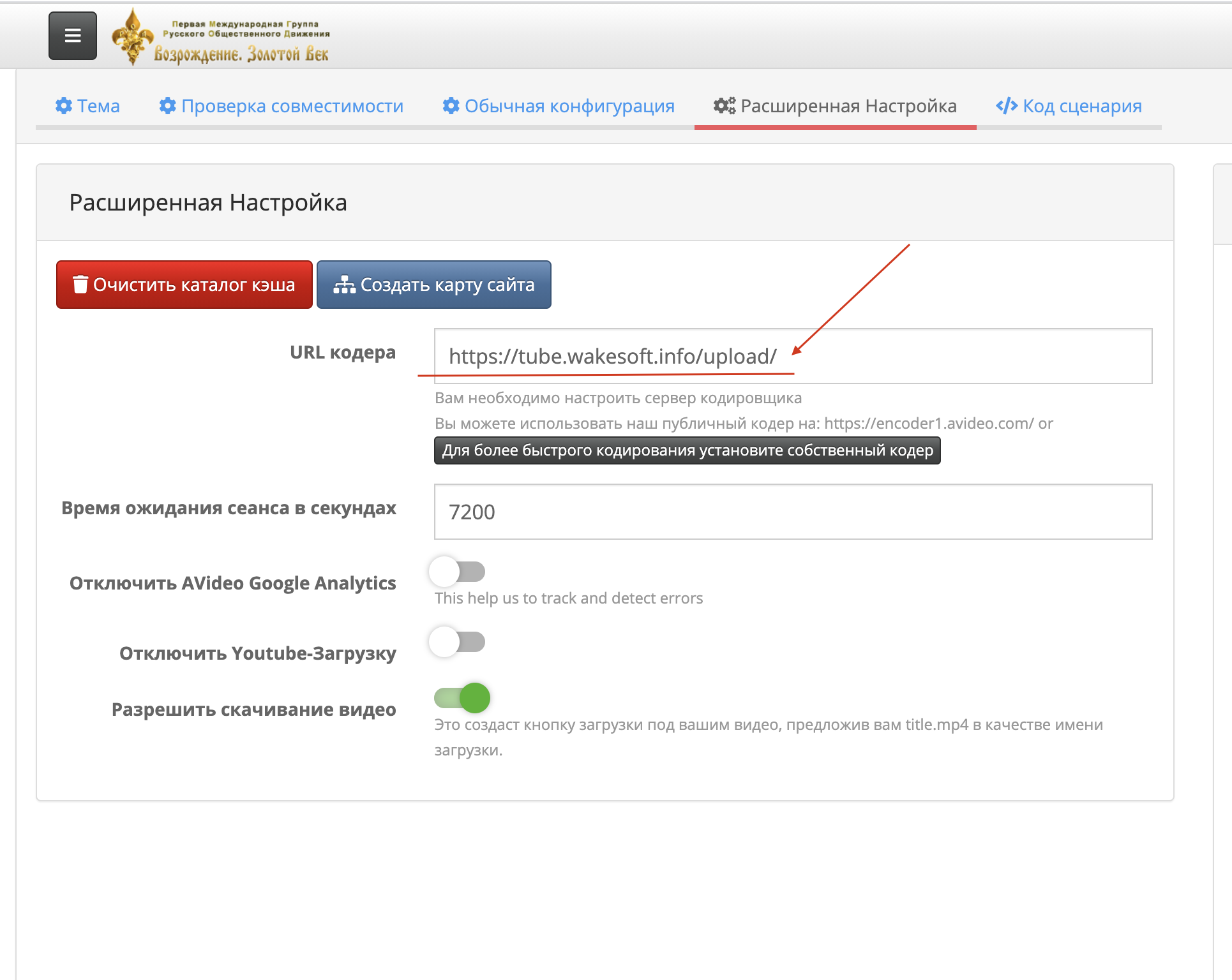This screenshot has width=1232, height=980.
Task: Toggle Отключить Youtube-Загрузку switch
Action: click(x=458, y=641)
